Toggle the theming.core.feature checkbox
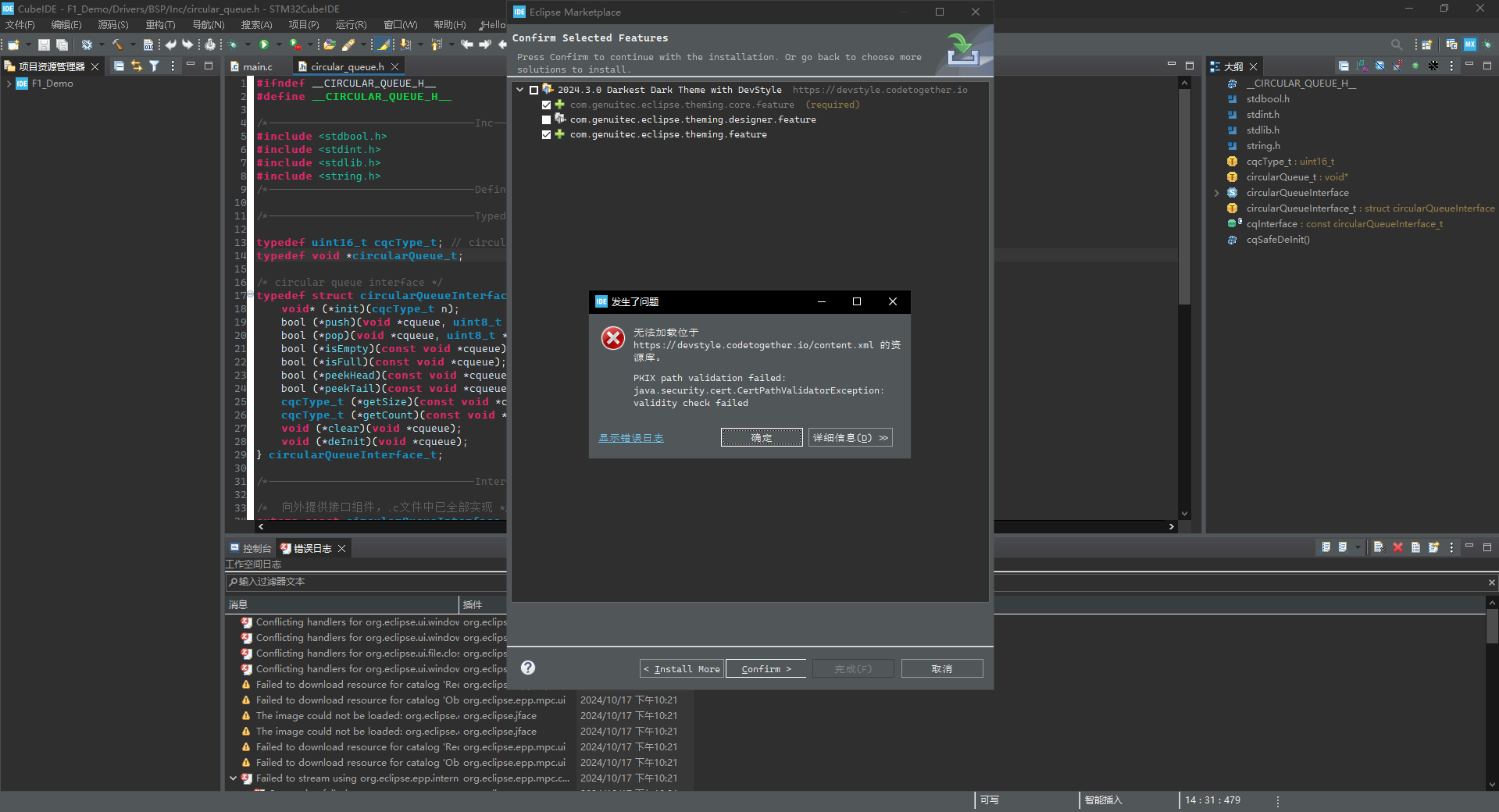The height and width of the screenshot is (812, 1499). [x=546, y=105]
